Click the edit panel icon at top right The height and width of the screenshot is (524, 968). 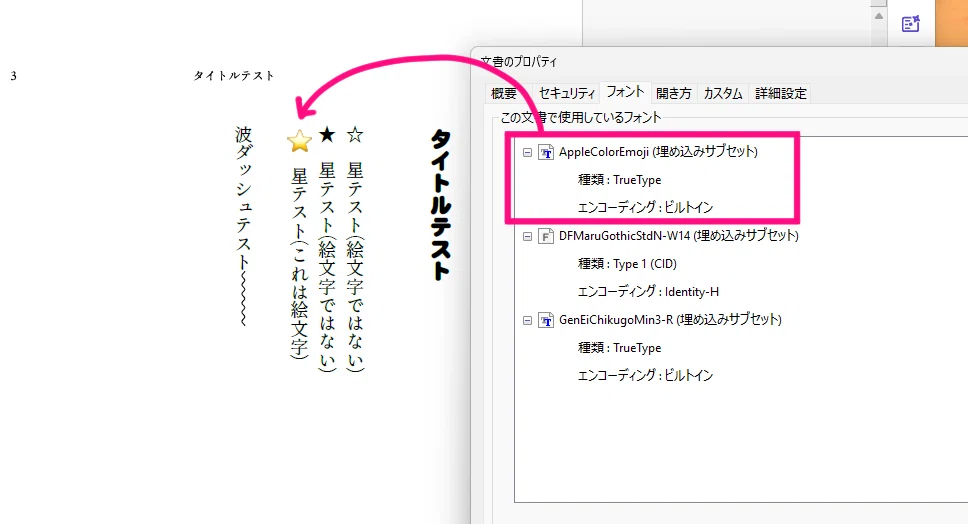tap(911, 23)
